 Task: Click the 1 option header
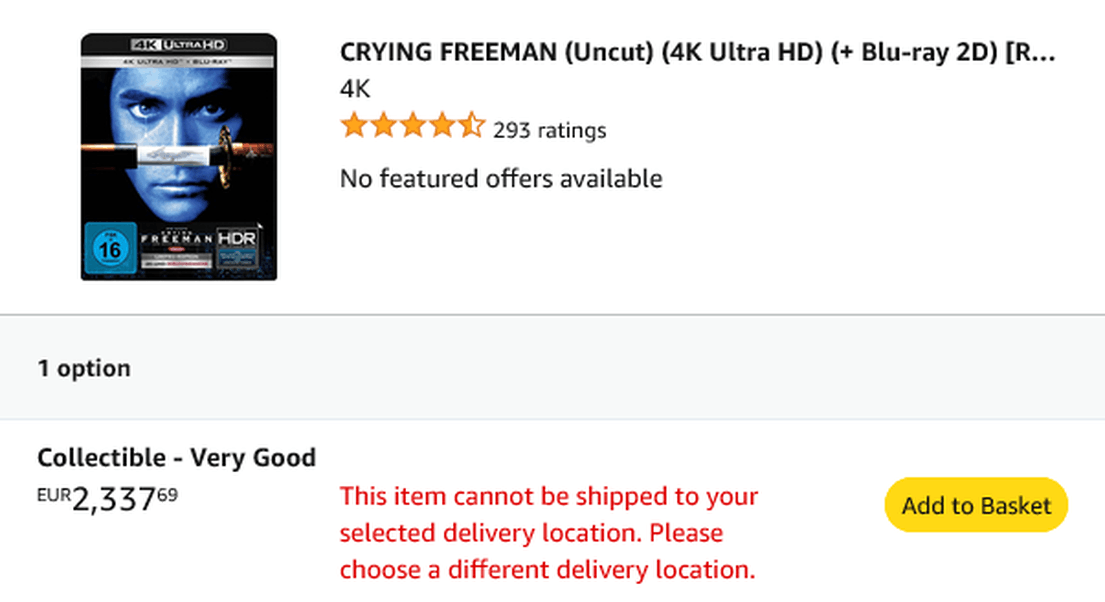[84, 368]
